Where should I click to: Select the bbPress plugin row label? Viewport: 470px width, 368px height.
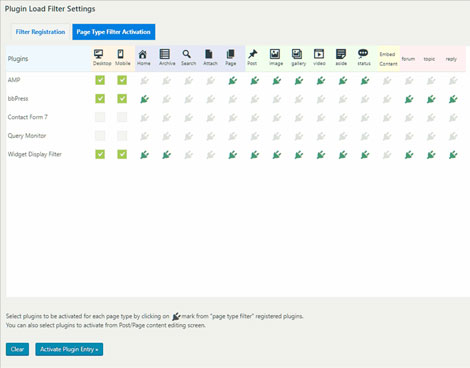click(18, 99)
